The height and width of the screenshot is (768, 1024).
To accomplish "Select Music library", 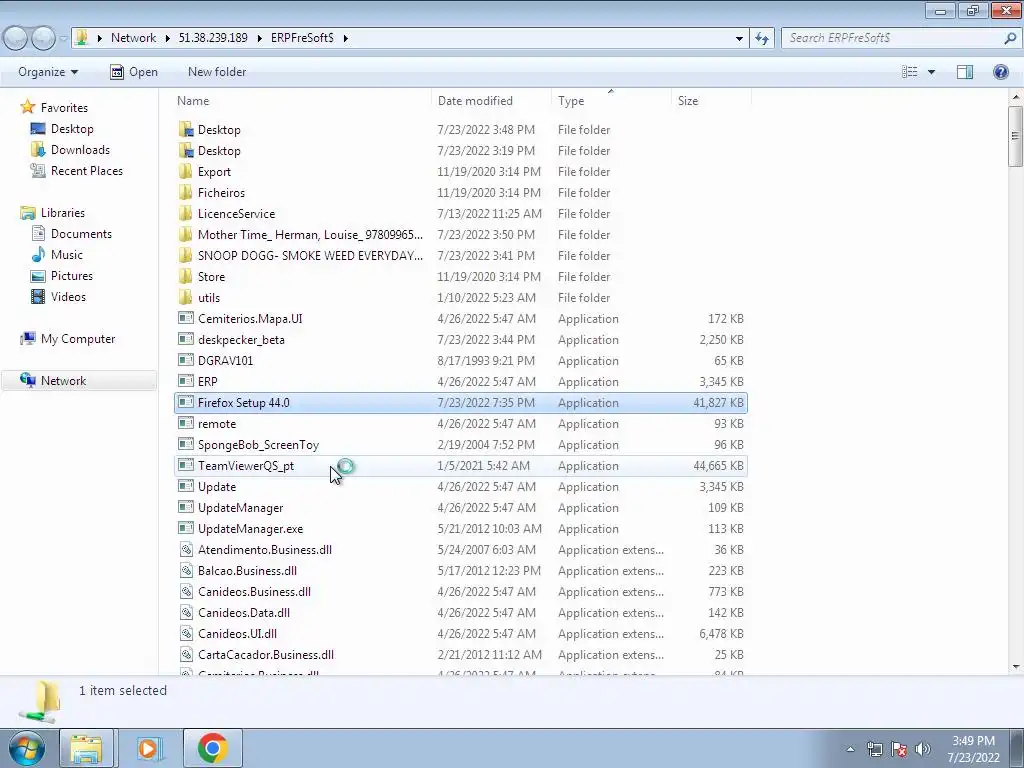I will (67, 255).
